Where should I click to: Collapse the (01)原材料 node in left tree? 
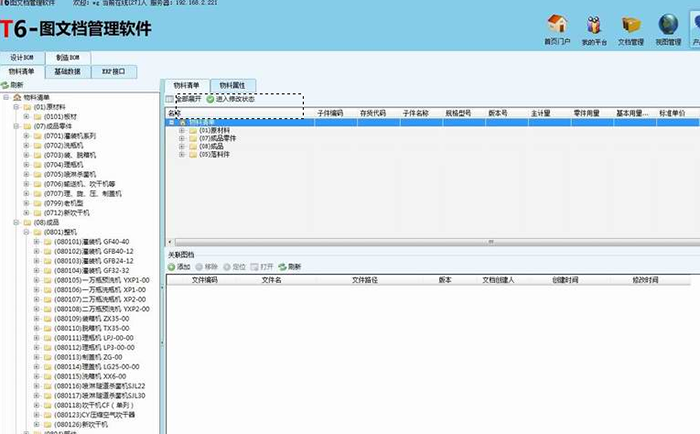pyautogui.click(x=17, y=107)
